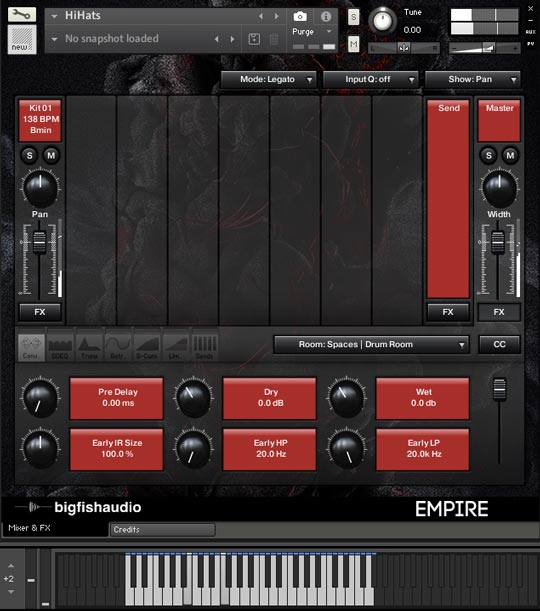
Task: Open FX for Kit 01 channel
Action: tap(40, 312)
